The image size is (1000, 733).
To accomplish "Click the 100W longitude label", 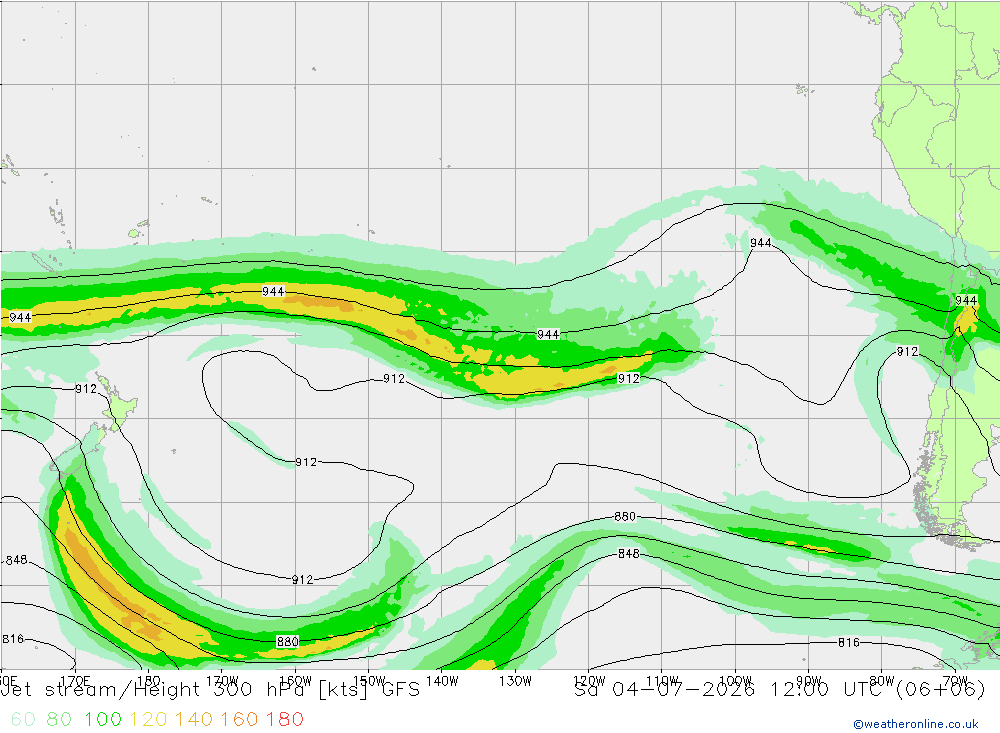I will click(x=735, y=681).
